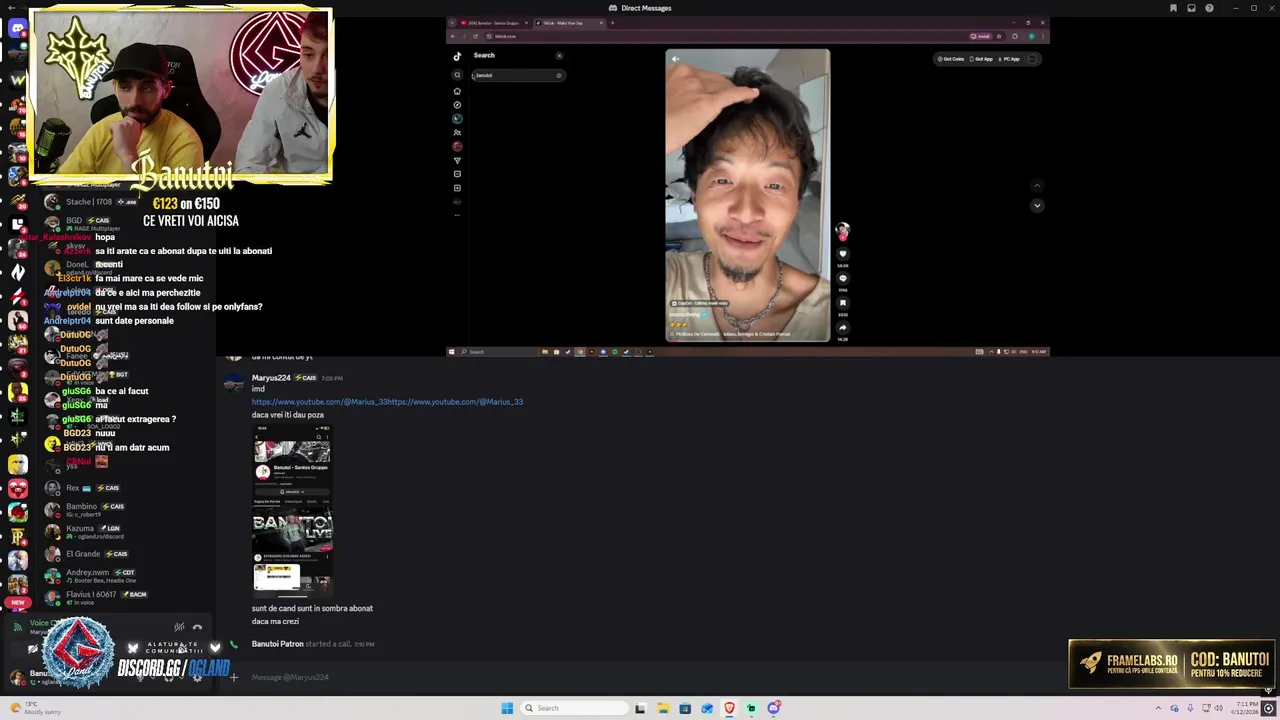The width and height of the screenshot is (1280, 720).
Task: Click TikTok search magnifier in shared stream
Action: (457, 75)
